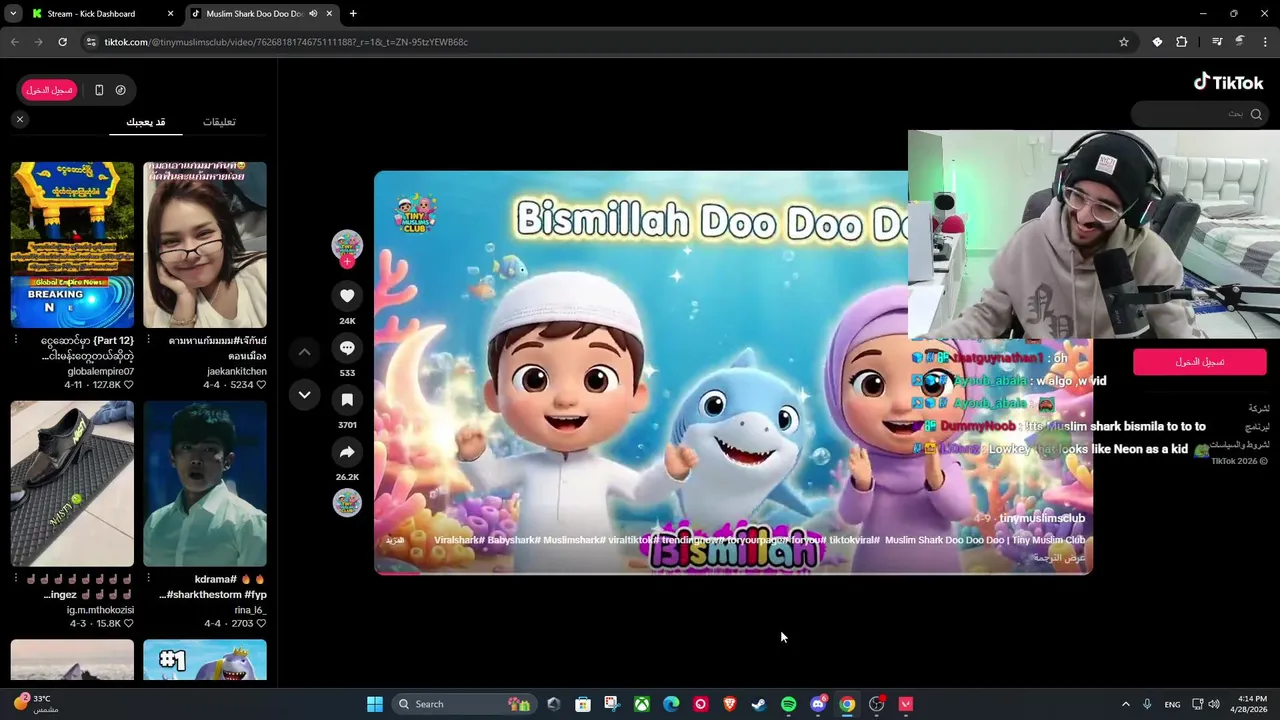The width and height of the screenshot is (1280, 720).
Task: Open the Windows Start menu
Action: click(x=375, y=704)
